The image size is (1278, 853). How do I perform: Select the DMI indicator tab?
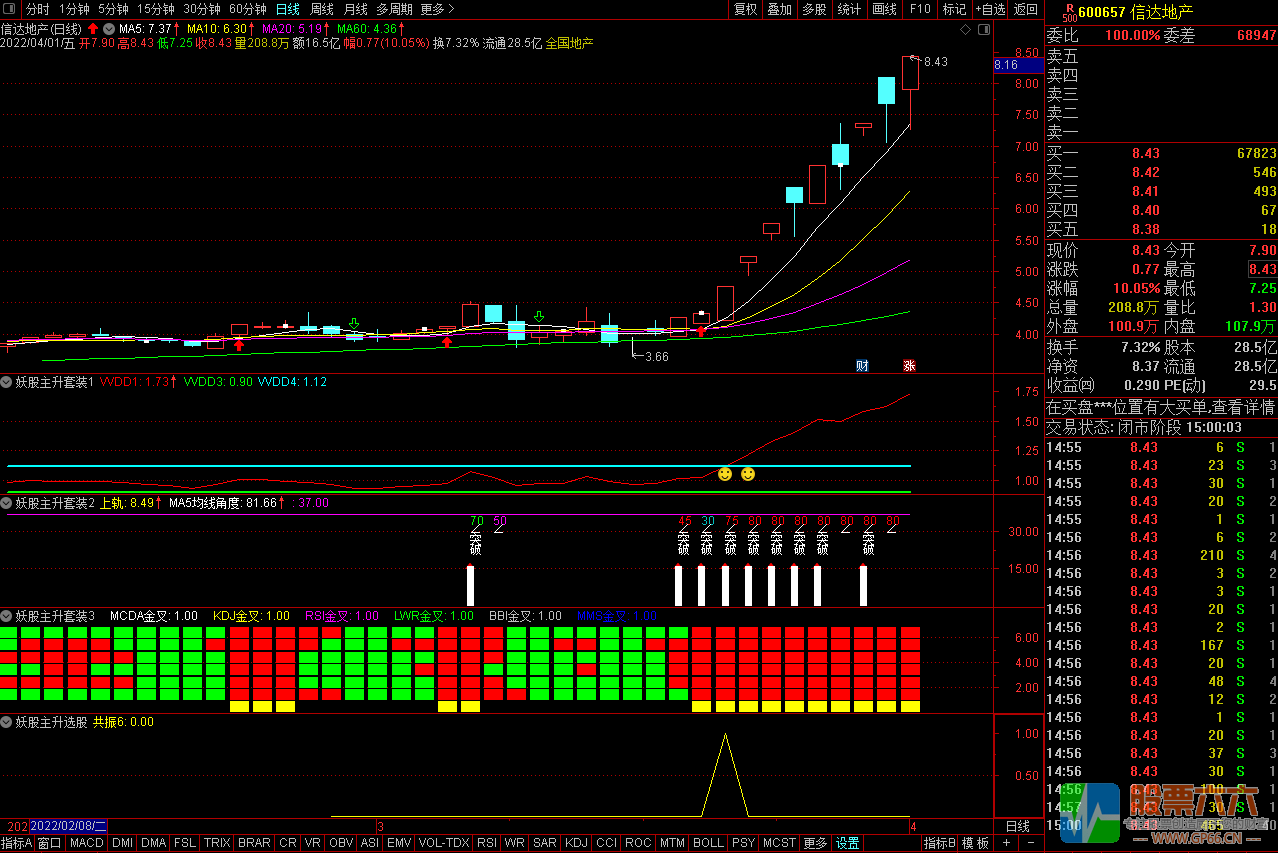122,843
